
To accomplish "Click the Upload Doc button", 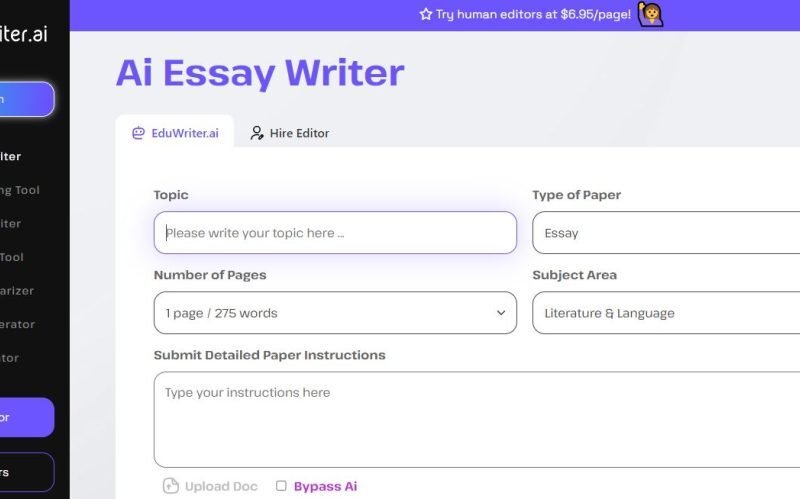I will (x=210, y=486).
